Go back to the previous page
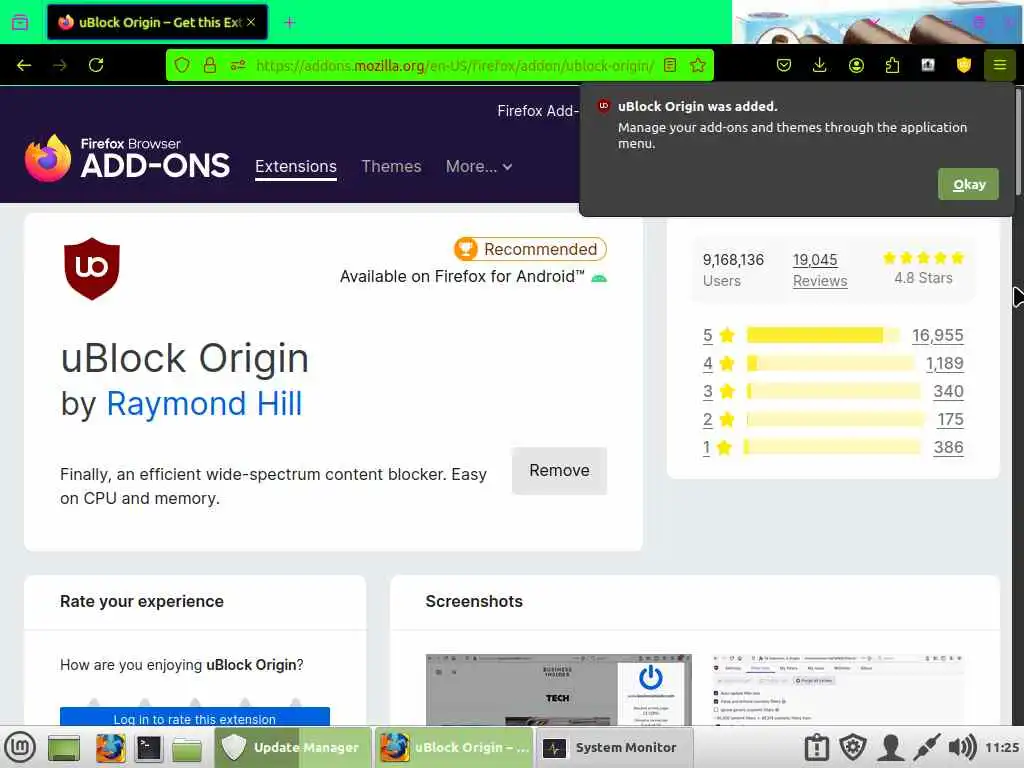1024x768 pixels. 24,65
